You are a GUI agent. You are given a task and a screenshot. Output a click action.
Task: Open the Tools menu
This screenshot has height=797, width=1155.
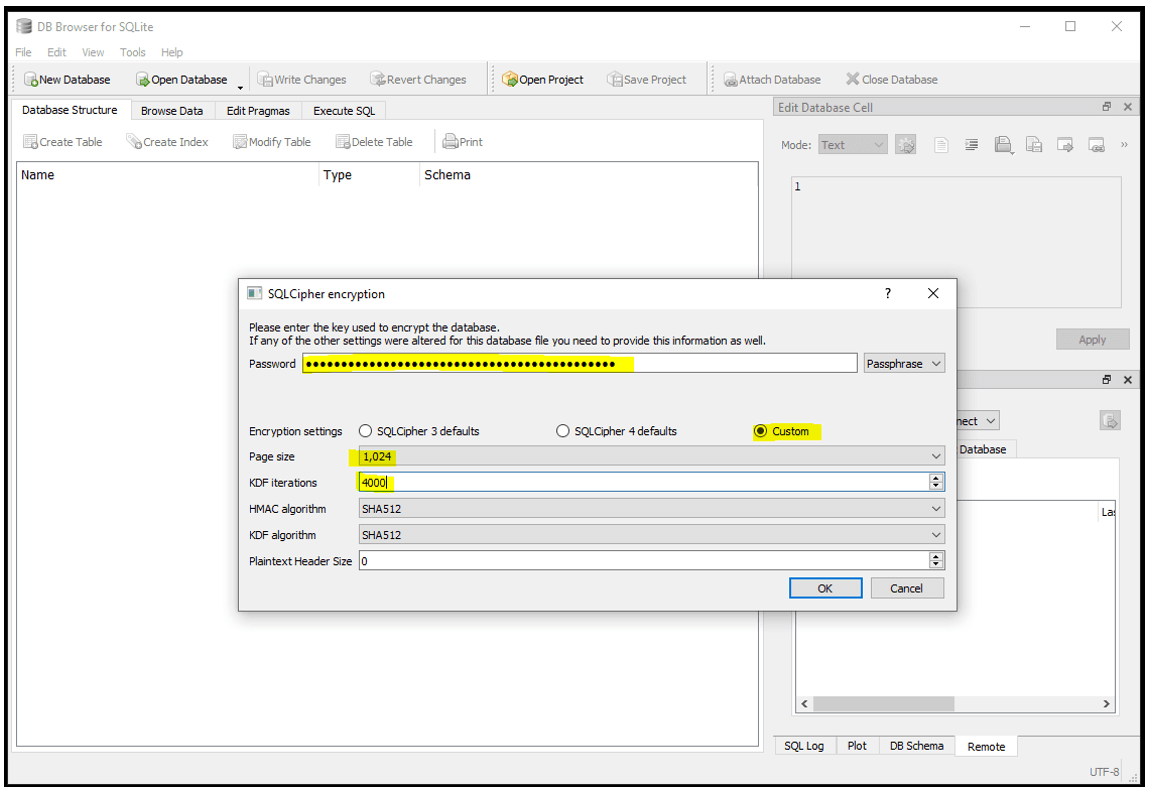(133, 52)
